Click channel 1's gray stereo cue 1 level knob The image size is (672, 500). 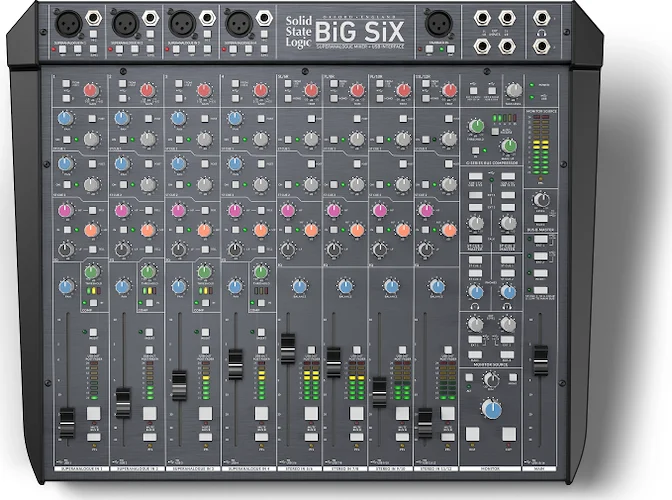pos(91,139)
